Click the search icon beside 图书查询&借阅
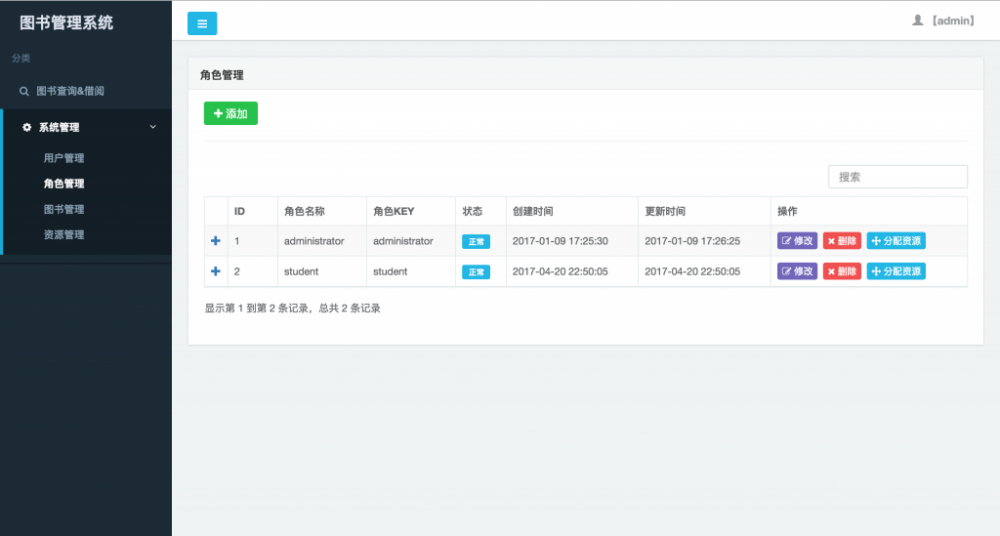 [x=24, y=91]
